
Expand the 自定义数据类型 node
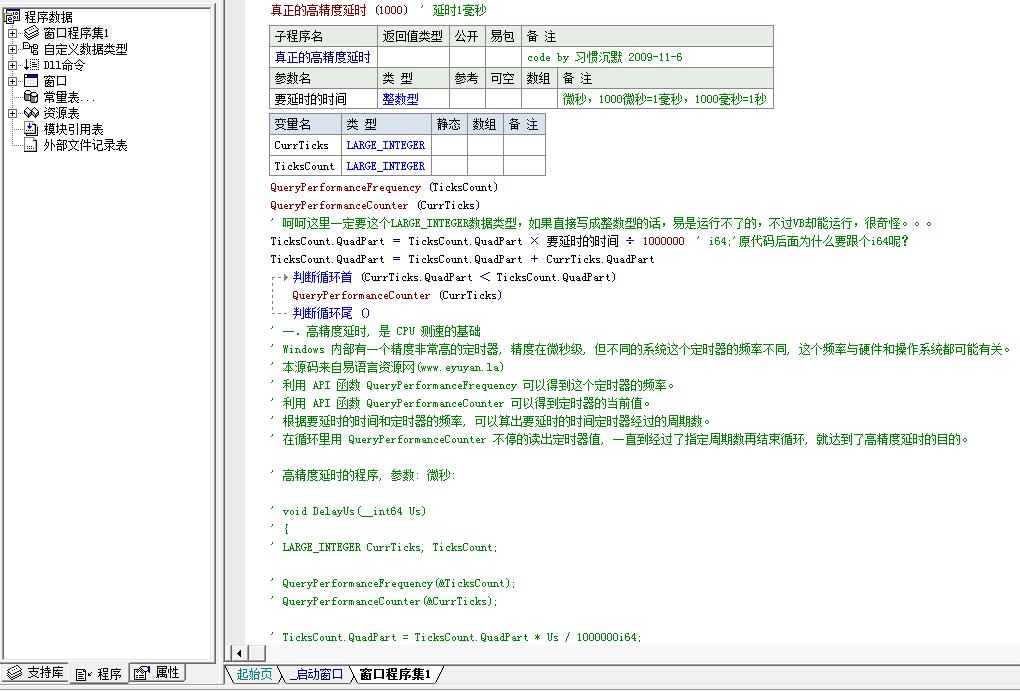pos(12,49)
